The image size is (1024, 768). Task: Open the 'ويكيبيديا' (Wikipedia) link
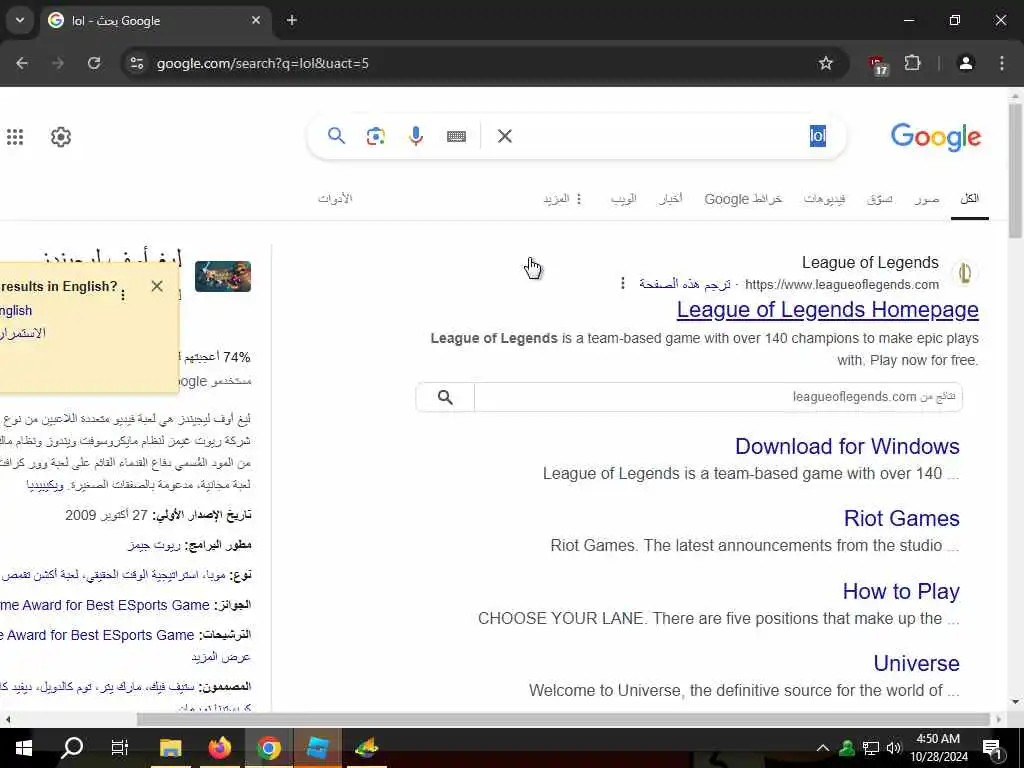[x=45, y=485]
